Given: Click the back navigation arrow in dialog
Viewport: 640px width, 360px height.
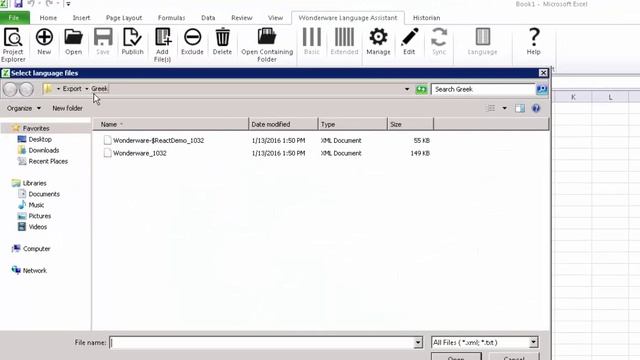Looking at the screenshot, I should point(10,89).
